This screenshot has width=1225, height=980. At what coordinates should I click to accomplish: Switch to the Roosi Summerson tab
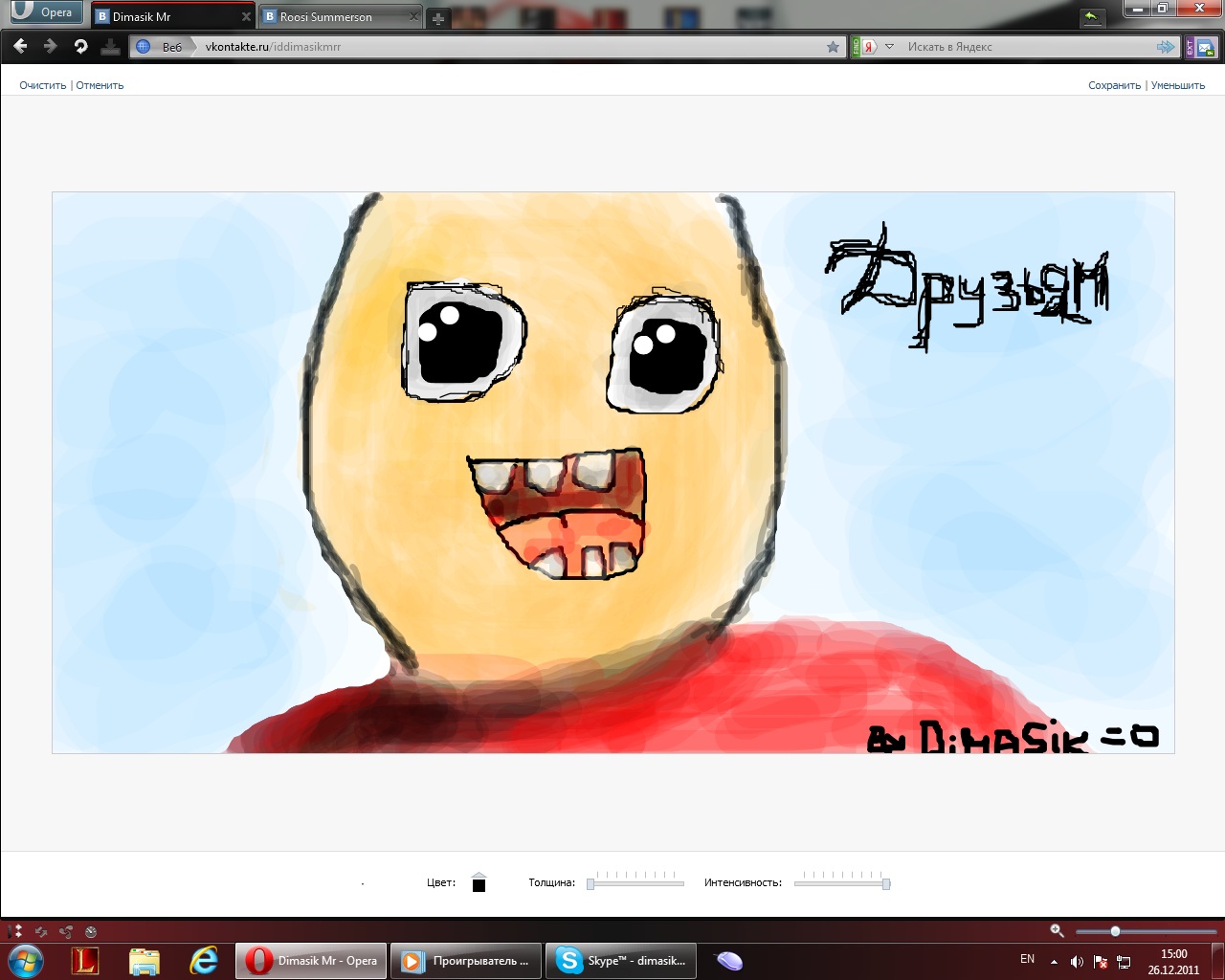click(326, 17)
